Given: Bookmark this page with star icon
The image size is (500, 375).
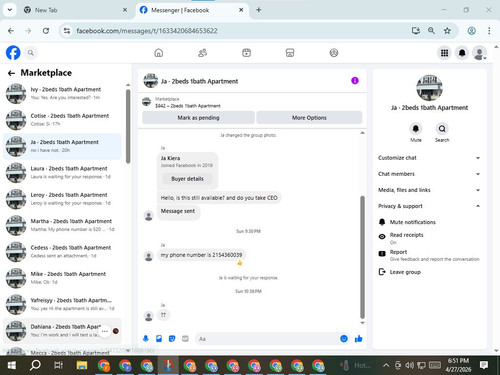Looking at the screenshot, I should tap(447, 31).
